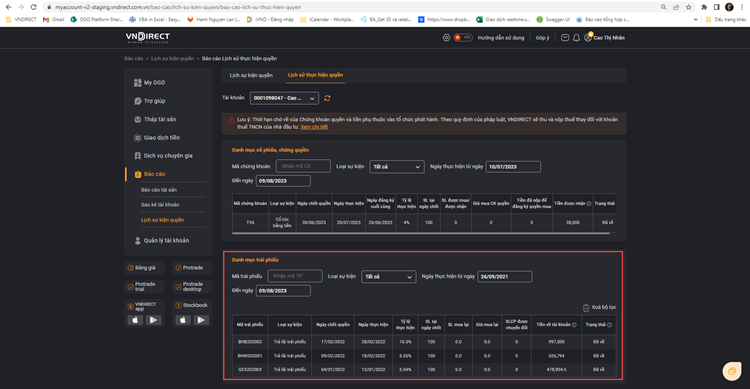Screen dimensions: 750x389
Task: Open Gmail bookmark in bookmarks bar
Action: coord(54,20)
